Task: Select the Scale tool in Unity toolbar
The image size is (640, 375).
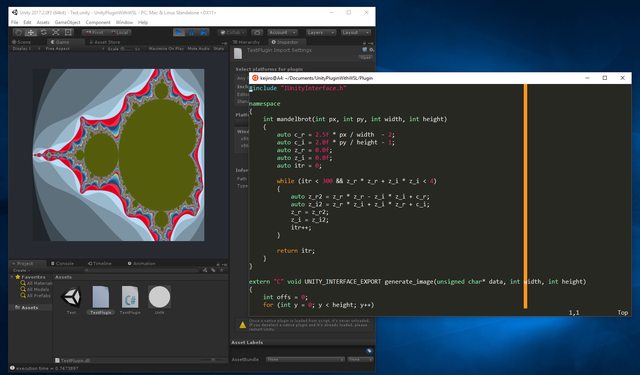Action: [56, 32]
